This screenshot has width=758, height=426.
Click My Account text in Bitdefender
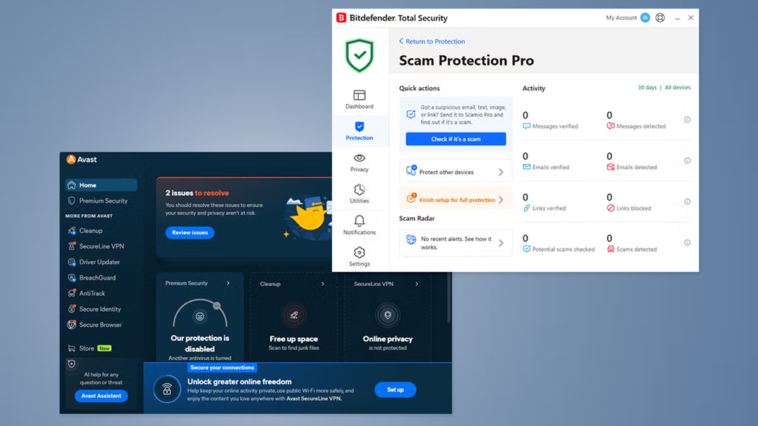(x=621, y=18)
